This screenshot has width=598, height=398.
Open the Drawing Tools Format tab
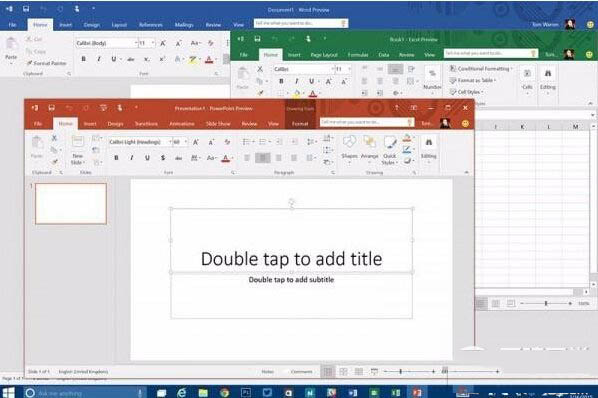[300, 124]
